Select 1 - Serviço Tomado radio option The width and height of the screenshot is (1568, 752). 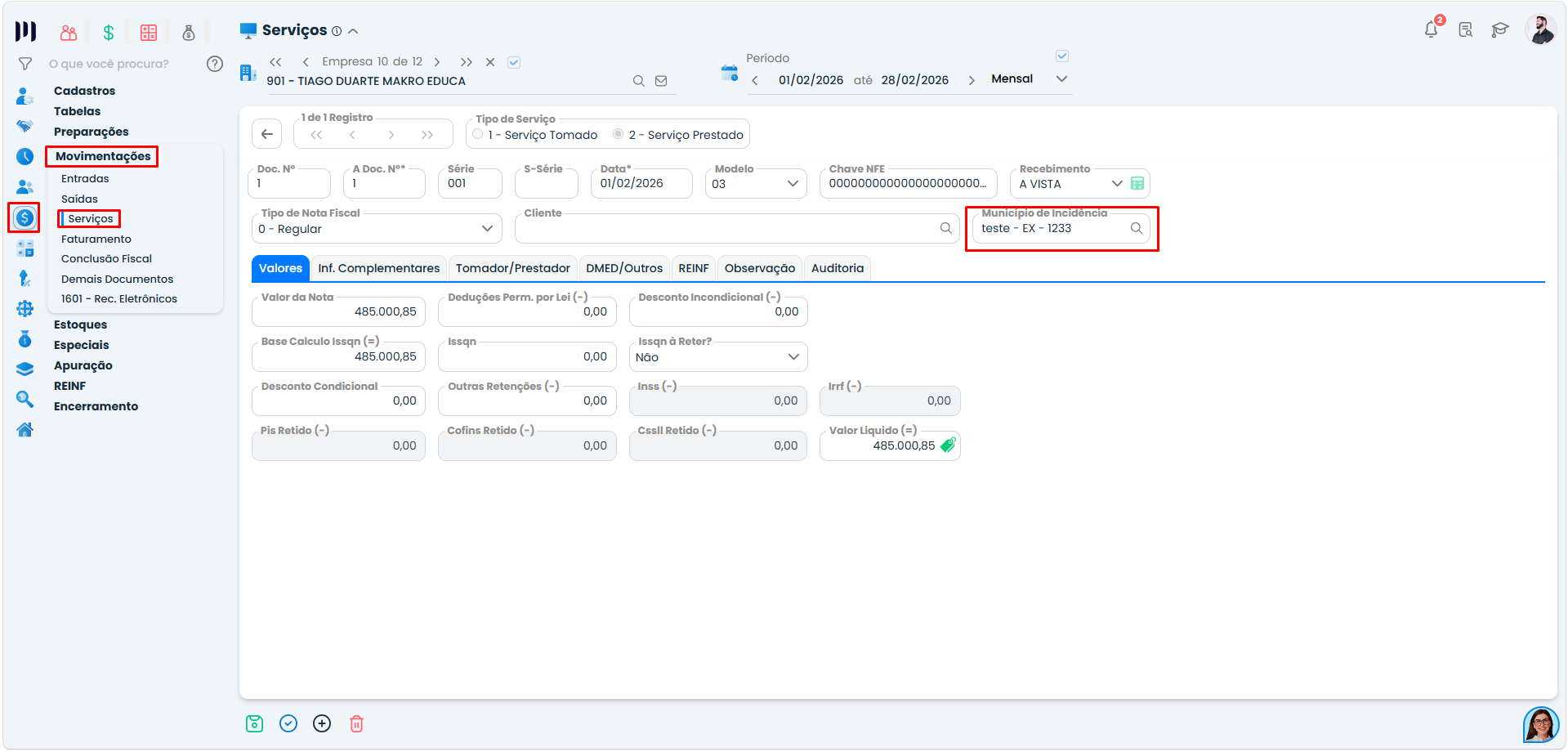[x=478, y=134]
